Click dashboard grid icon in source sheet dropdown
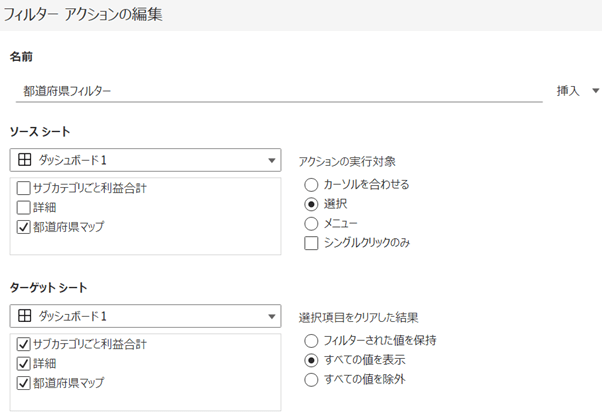 pyautogui.click(x=25, y=159)
